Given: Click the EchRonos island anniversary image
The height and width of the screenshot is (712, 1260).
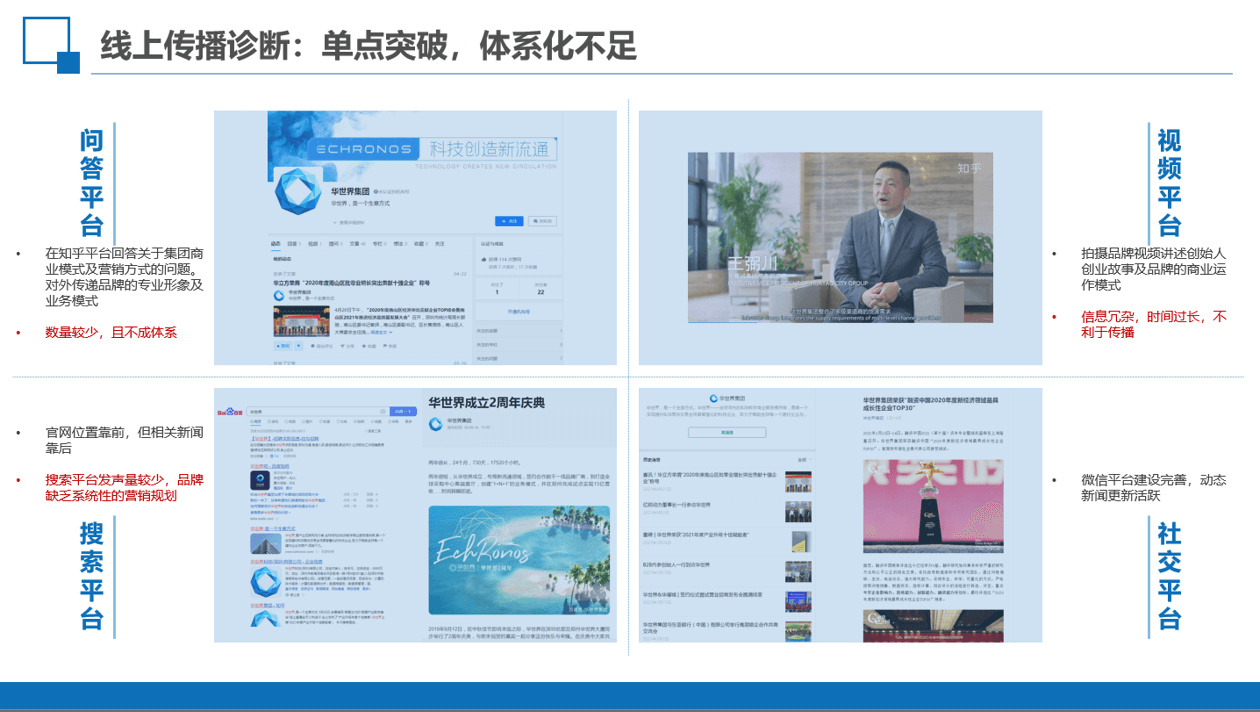Looking at the screenshot, I should point(519,559).
